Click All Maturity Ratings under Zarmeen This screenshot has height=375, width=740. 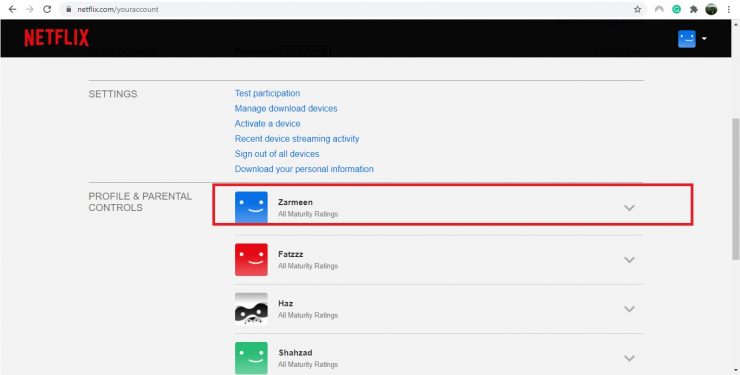308,214
